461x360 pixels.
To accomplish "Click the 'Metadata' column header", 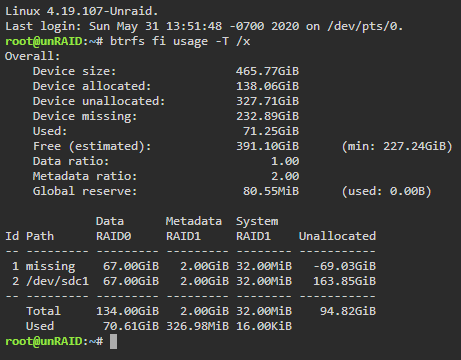I will click(194, 221).
